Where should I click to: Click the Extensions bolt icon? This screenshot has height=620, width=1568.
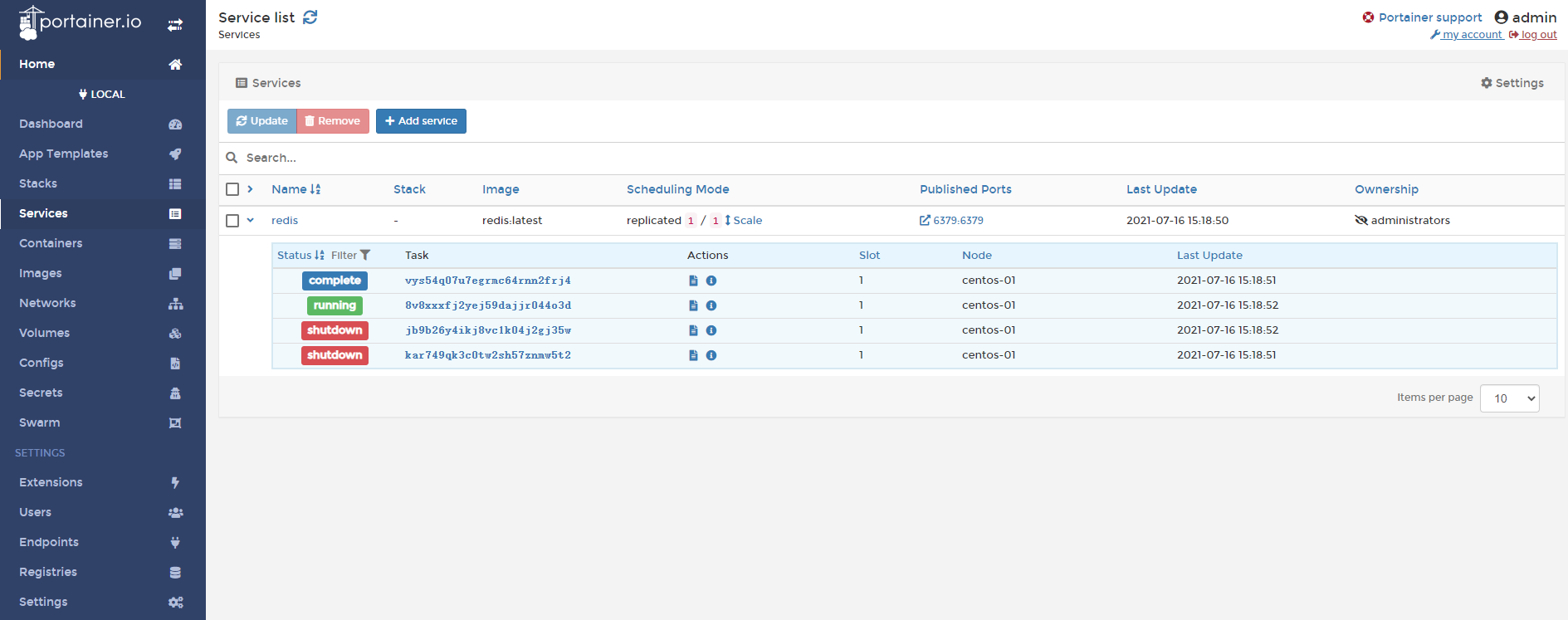(175, 482)
